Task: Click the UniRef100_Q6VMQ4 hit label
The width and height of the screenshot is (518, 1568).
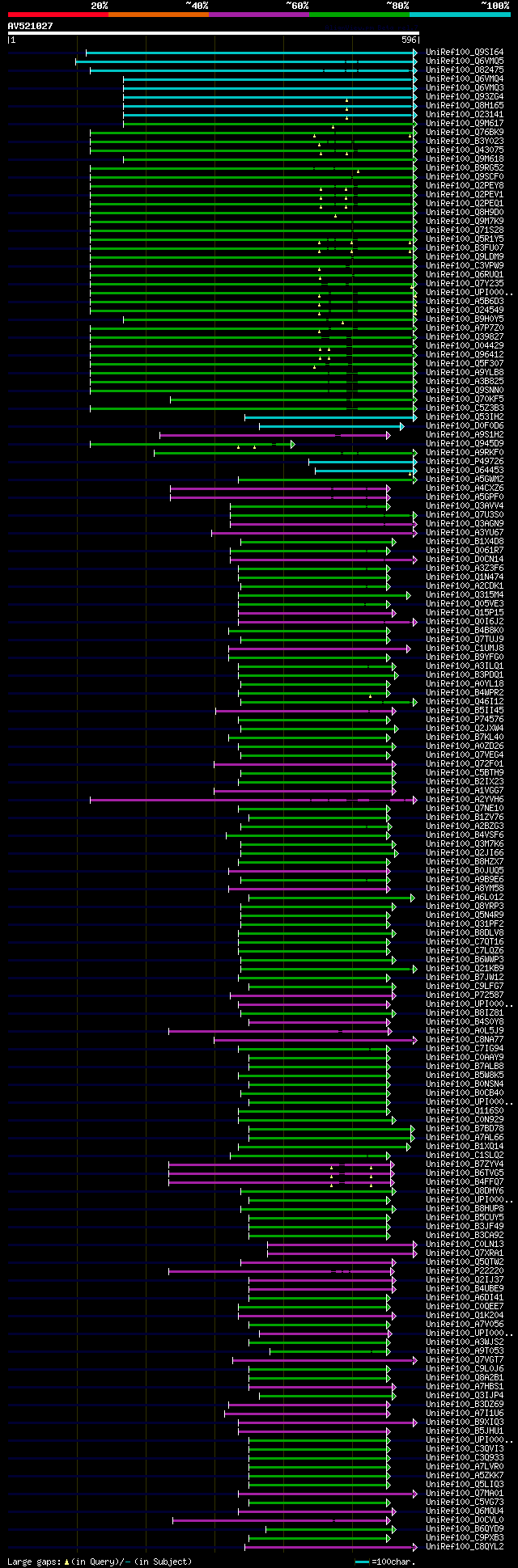Action: [x=465, y=79]
